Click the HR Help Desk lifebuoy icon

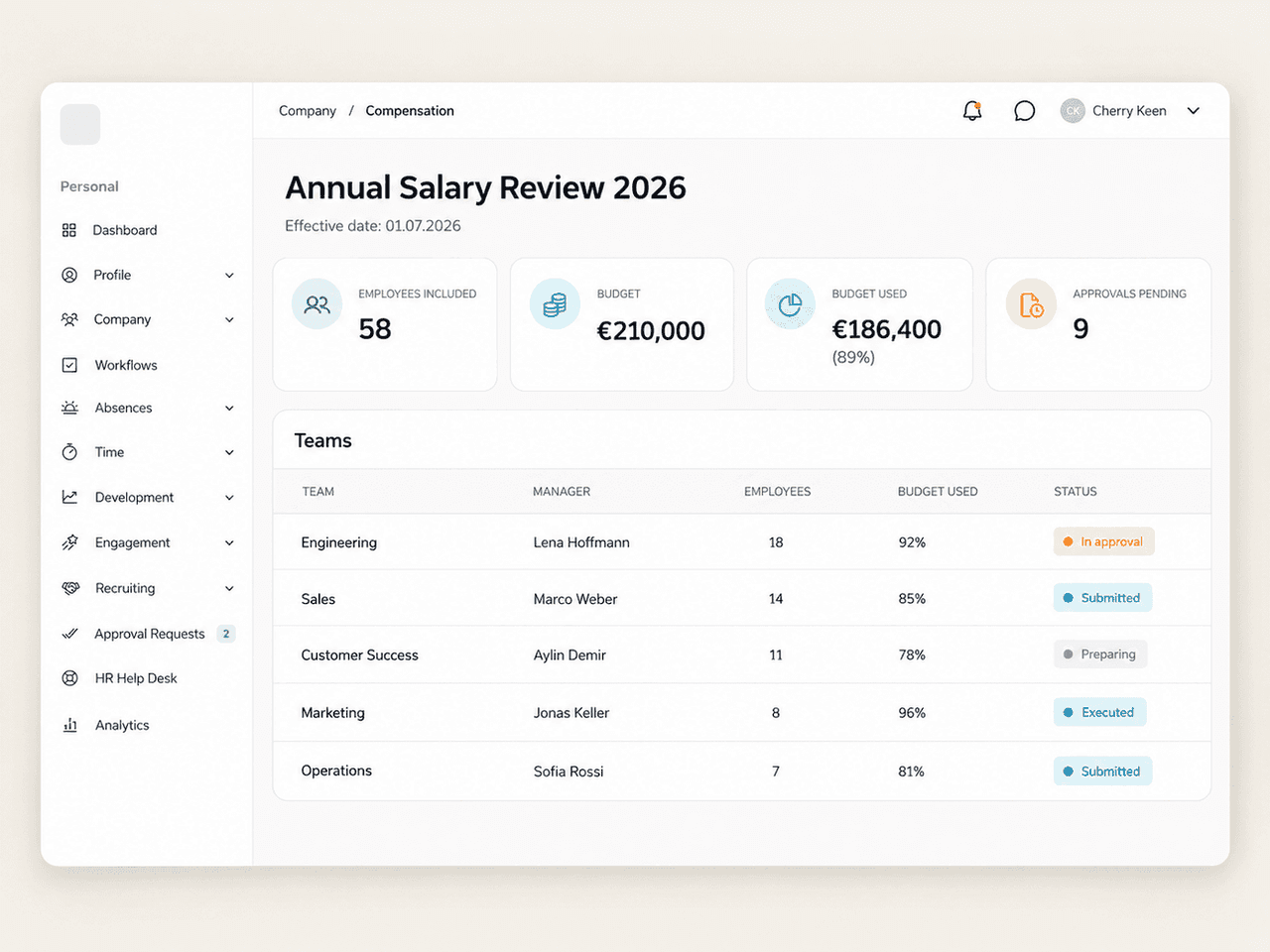[x=69, y=678]
